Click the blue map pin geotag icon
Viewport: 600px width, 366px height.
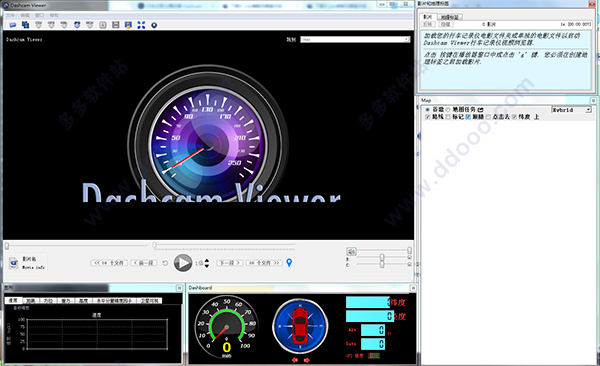click(289, 263)
